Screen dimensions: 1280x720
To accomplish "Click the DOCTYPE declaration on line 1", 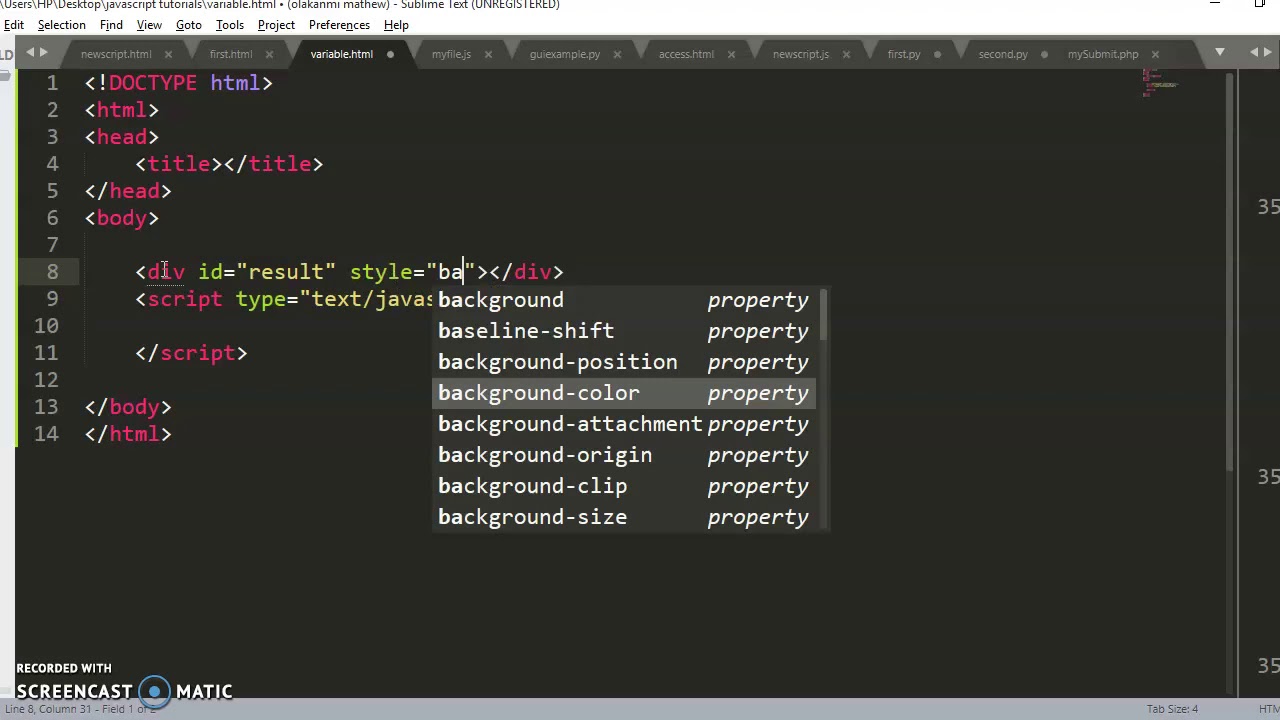I will coord(179,83).
